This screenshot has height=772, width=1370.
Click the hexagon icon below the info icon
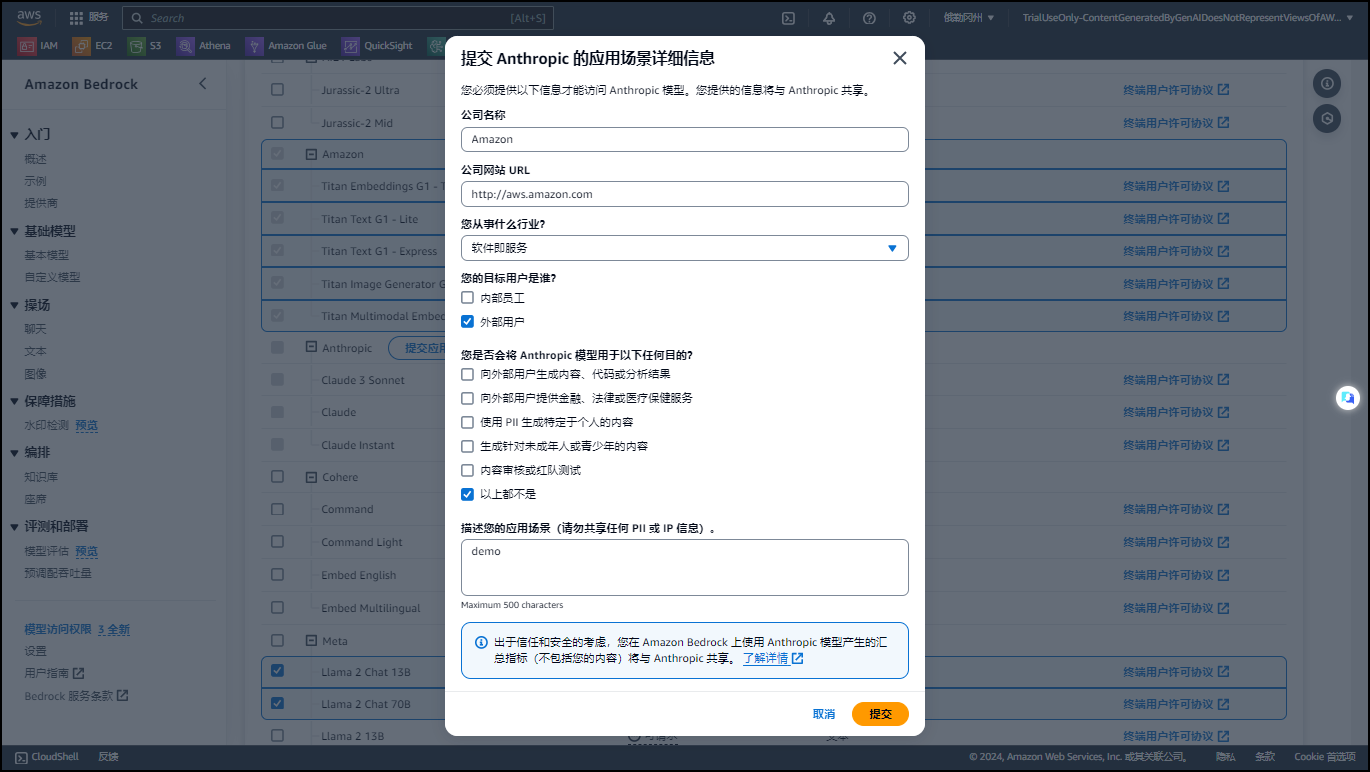pyautogui.click(x=1327, y=118)
